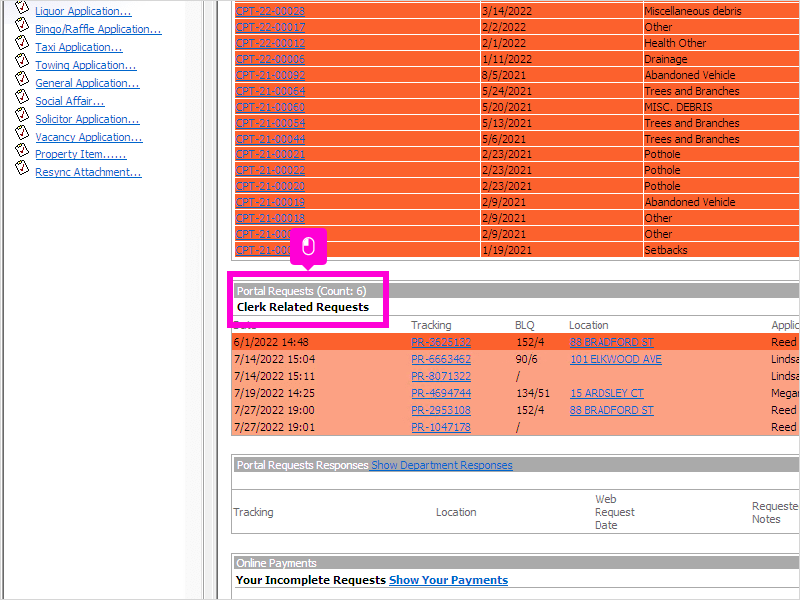Viewport: 800px width, 600px height.
Task: Open complaint CPT-22-00012
Action: (270, 43)
